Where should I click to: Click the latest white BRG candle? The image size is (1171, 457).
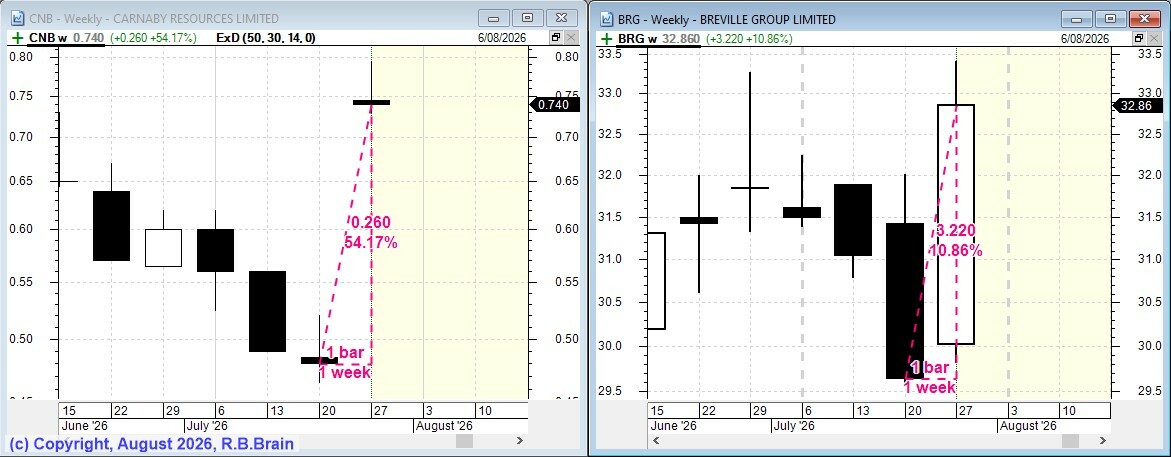(x=956, y=224)
